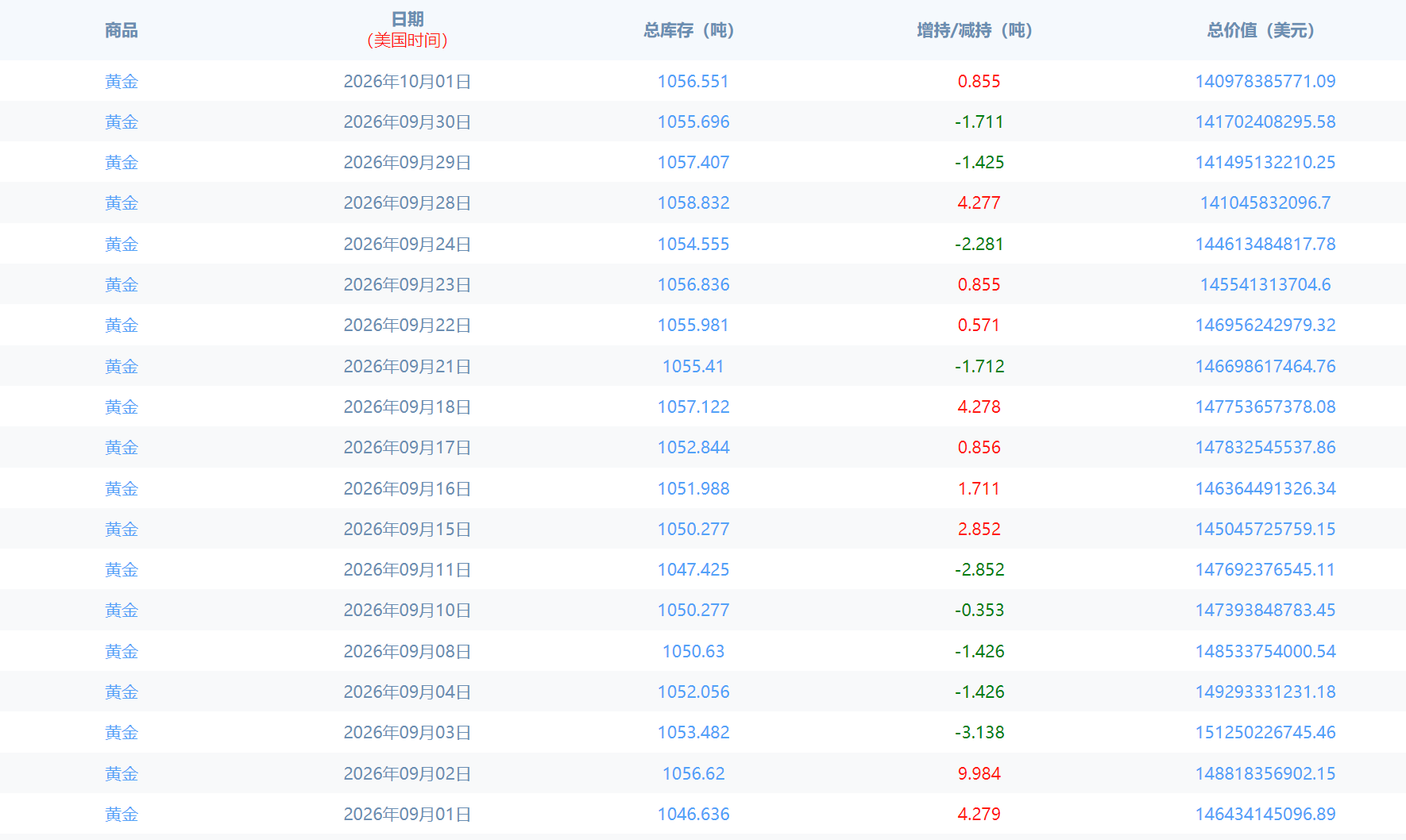Click inventory value 1047.425

coord(693,569)
